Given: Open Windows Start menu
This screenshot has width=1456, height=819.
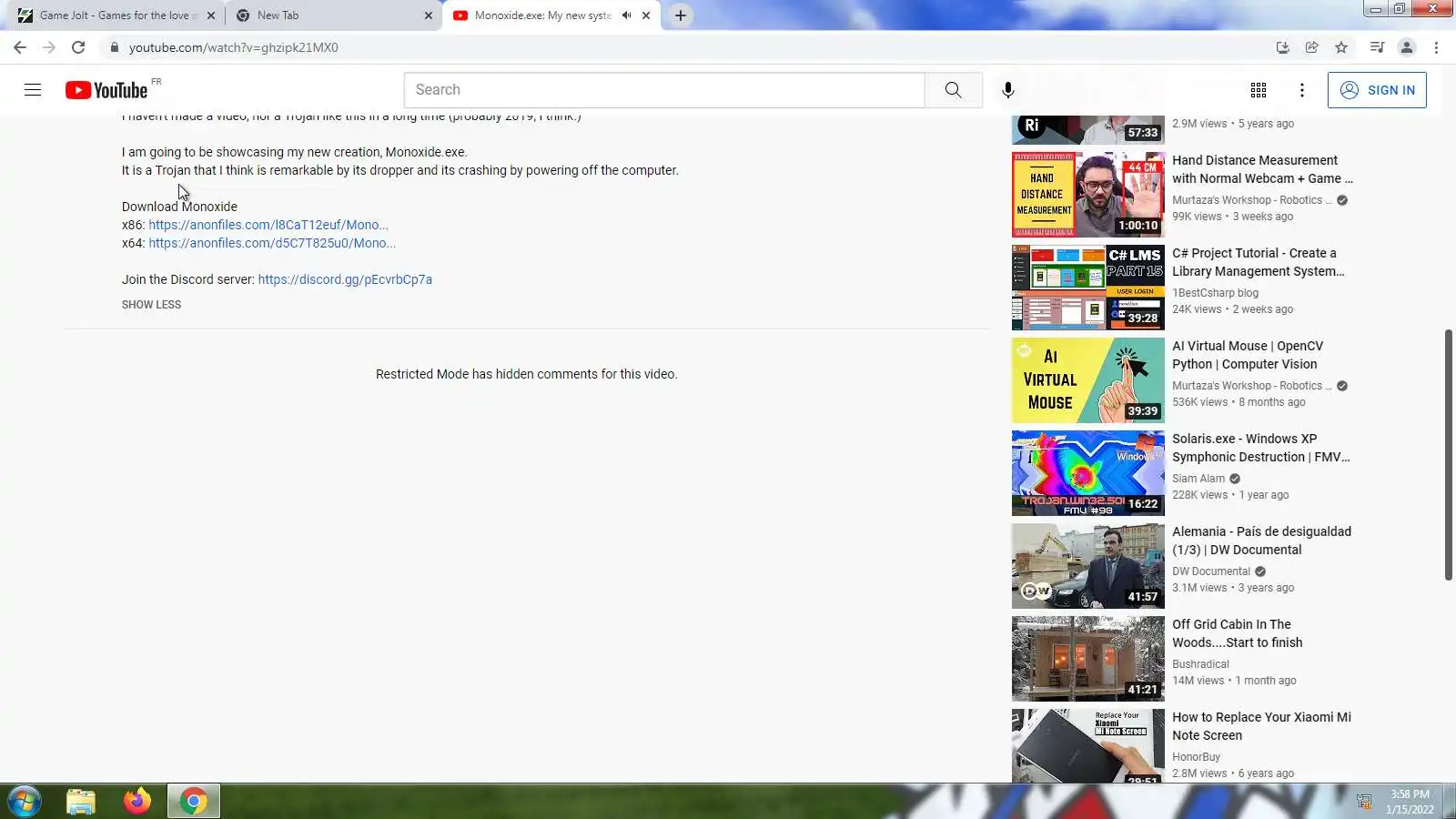Looking at the screenshot, I should click(25, 802).
